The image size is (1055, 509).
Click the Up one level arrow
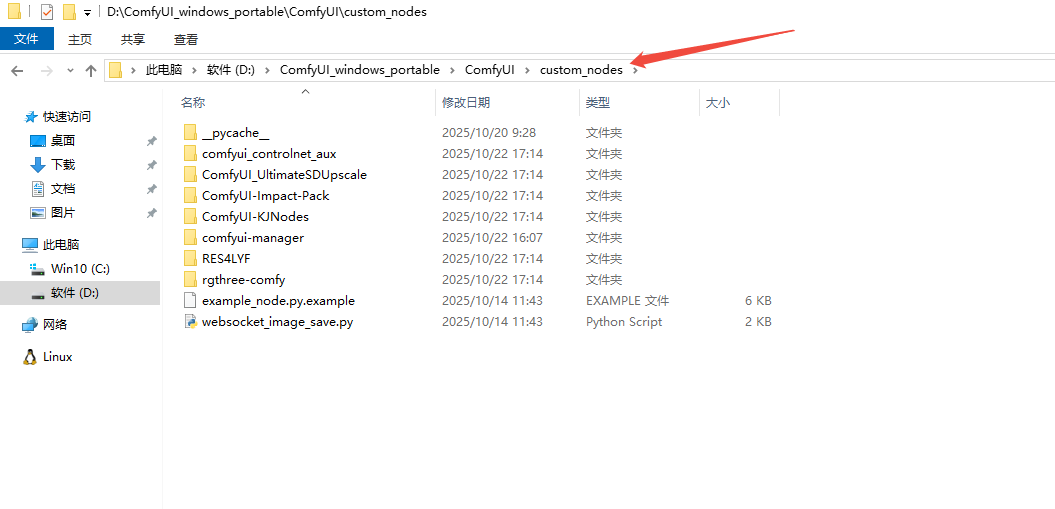91,70
